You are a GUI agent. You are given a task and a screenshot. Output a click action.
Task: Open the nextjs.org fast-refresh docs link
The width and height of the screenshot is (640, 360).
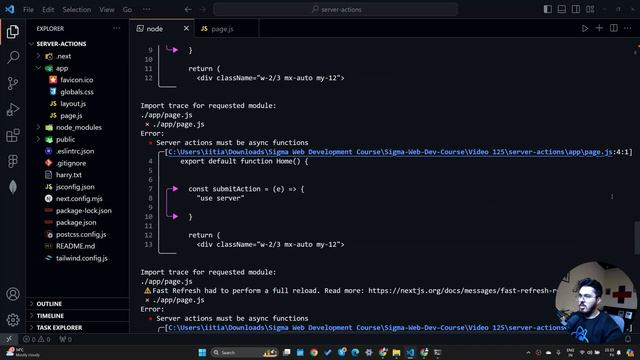pyautogui.click(x=463, y=291)
